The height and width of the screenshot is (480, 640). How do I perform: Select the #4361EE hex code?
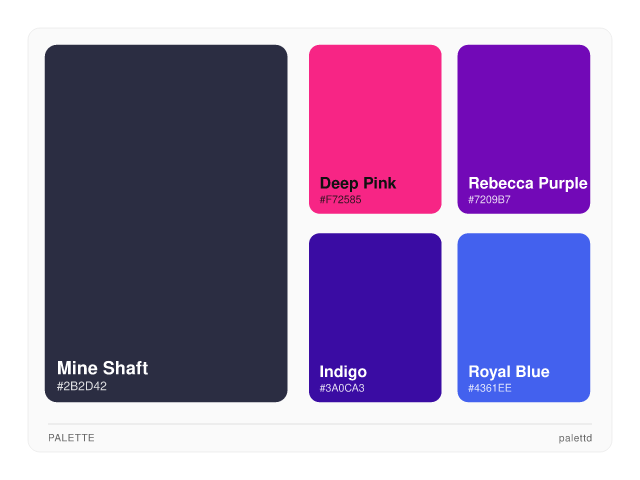coord(490,388)
